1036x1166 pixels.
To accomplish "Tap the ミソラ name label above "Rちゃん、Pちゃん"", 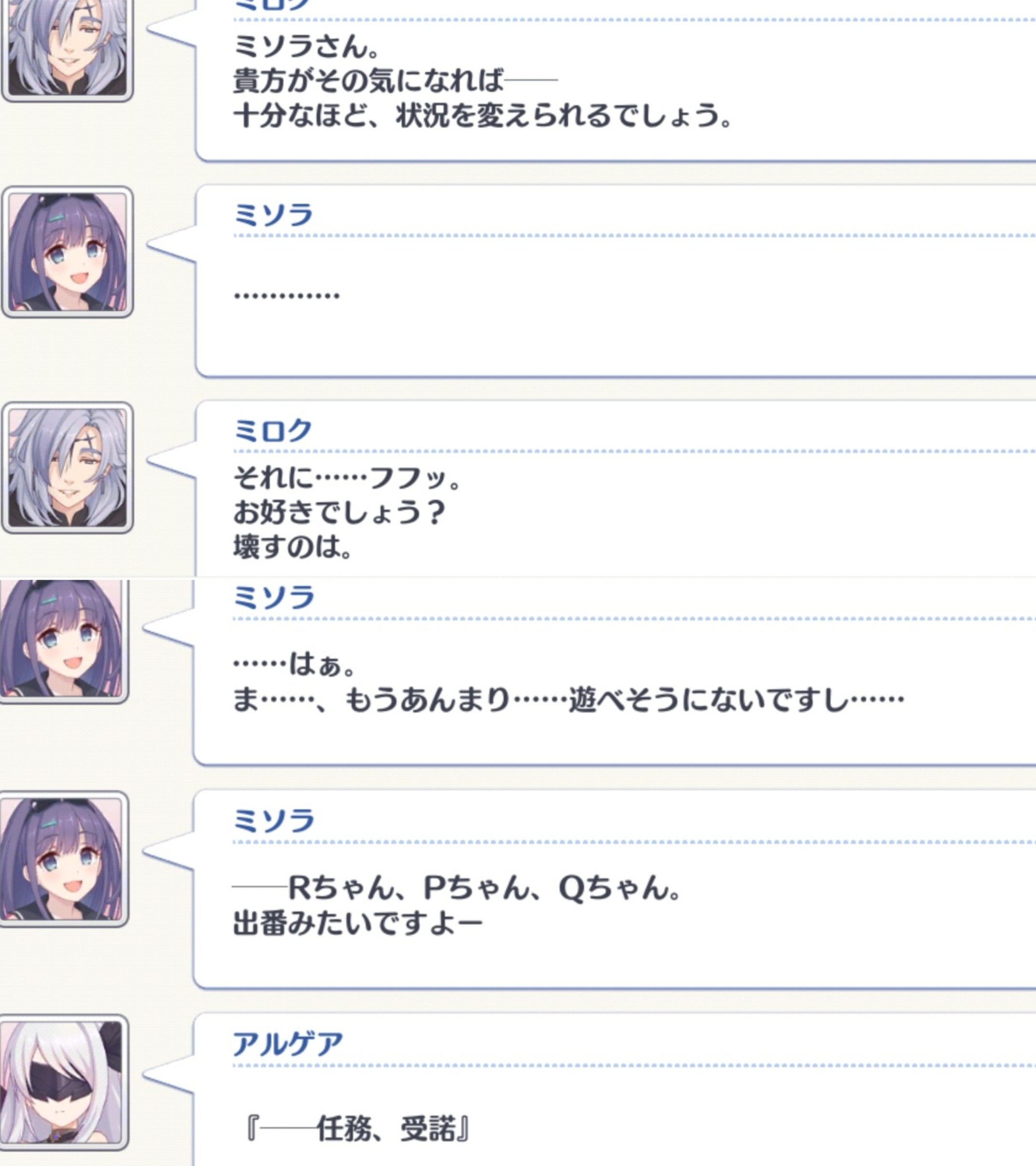I will pos(274,820).
